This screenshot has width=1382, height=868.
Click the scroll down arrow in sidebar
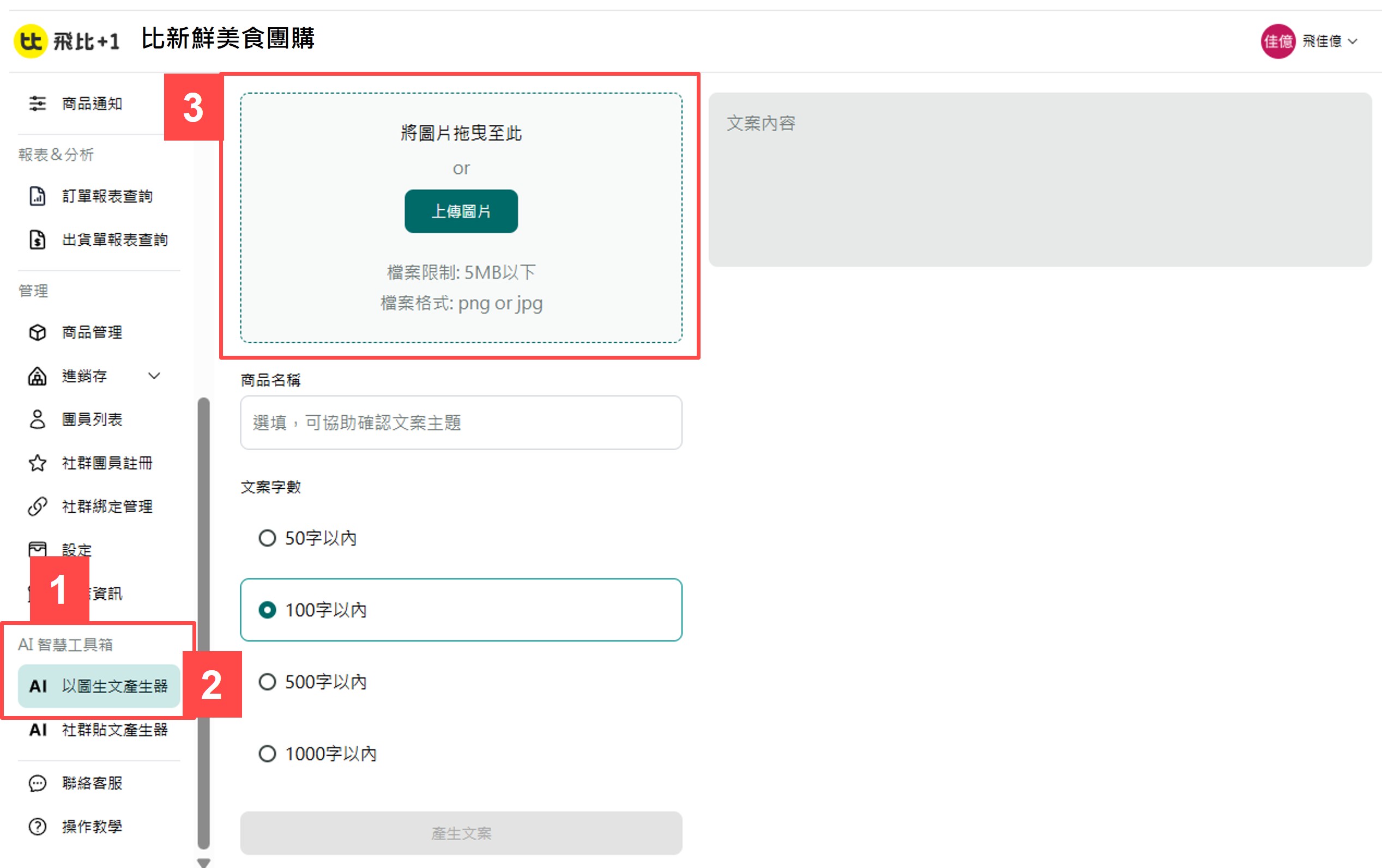click(x=203, y=862)
